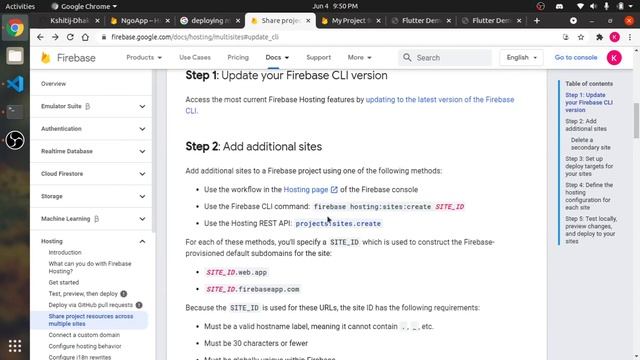Reload the current page
The width and height of the screenshot is (640, 360).
pyautogui.click(x=70, y=37)
